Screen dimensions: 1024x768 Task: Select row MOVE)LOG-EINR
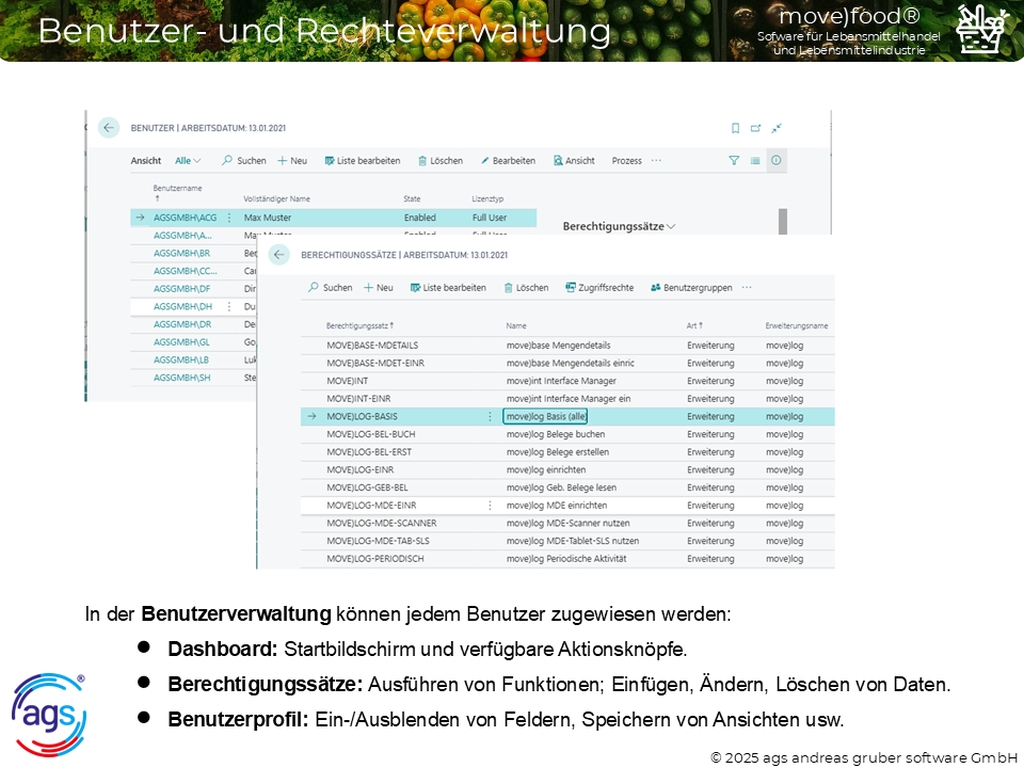coord(568,470)
